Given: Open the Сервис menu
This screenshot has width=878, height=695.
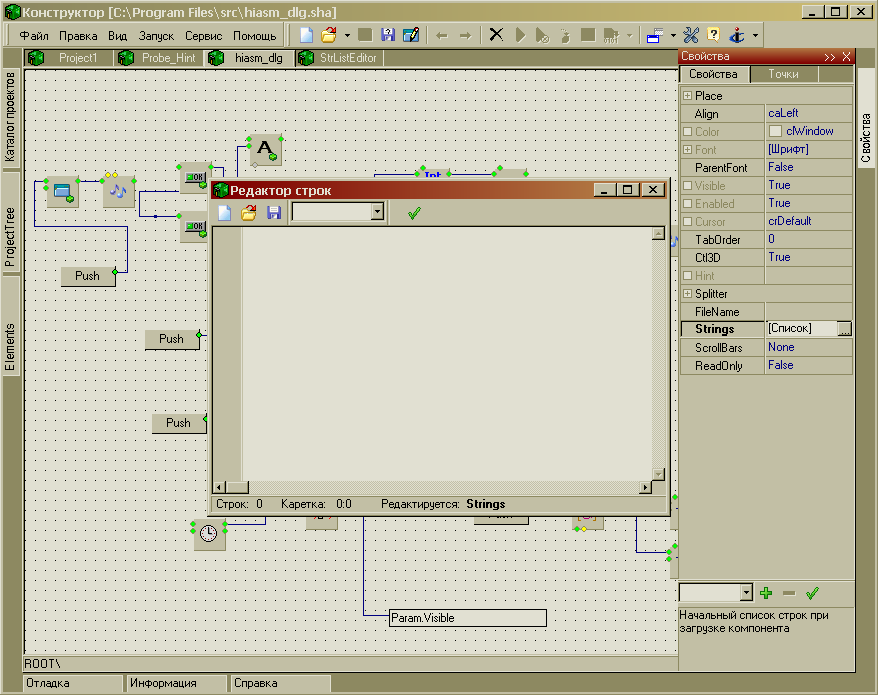Looking at the screenshot, I should click(203, 35).
